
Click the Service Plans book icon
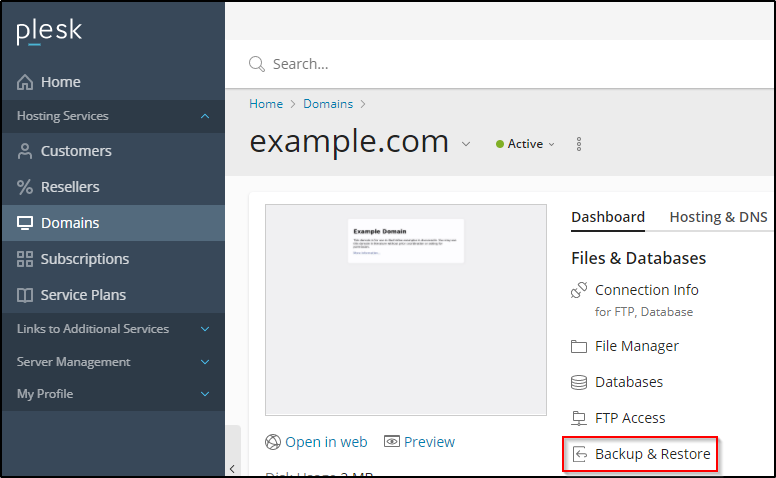point(25,295)
